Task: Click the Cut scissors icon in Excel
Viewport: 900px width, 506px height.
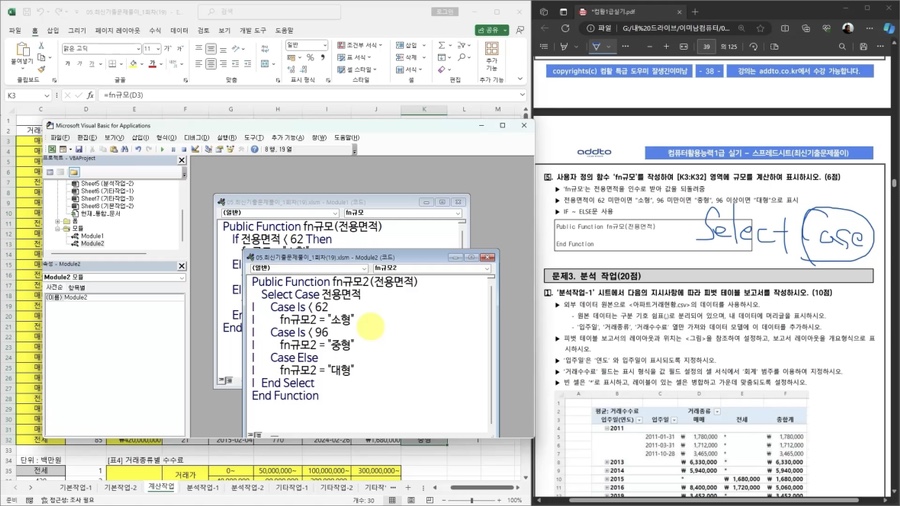Action: point(41,45)
